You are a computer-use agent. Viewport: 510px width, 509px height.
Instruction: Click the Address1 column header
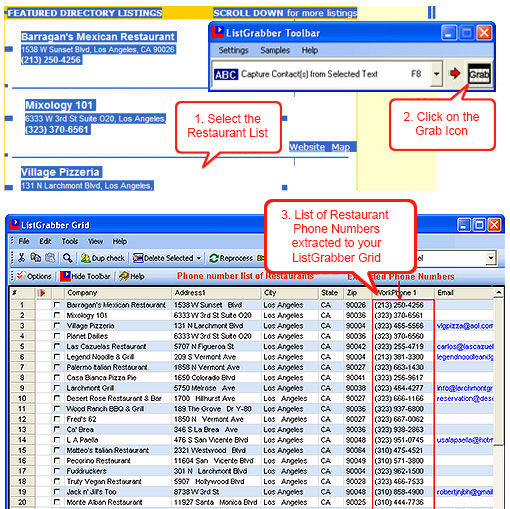[216, 293]
